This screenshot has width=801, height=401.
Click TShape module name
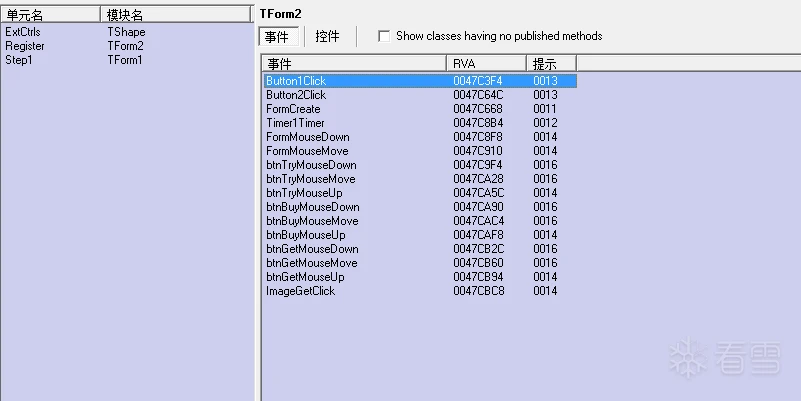click(126, 32)
